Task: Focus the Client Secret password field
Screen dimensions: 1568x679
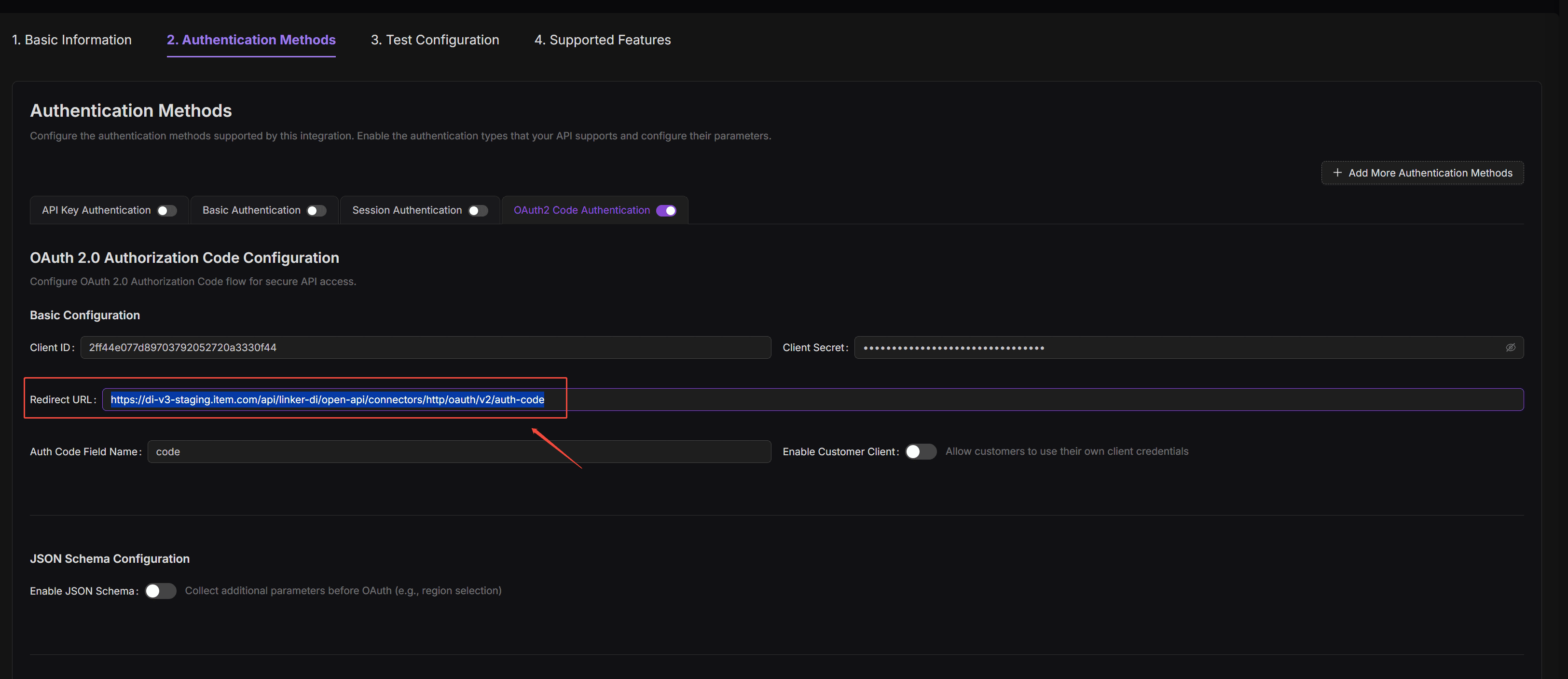Action: [x=1189, y=347]
